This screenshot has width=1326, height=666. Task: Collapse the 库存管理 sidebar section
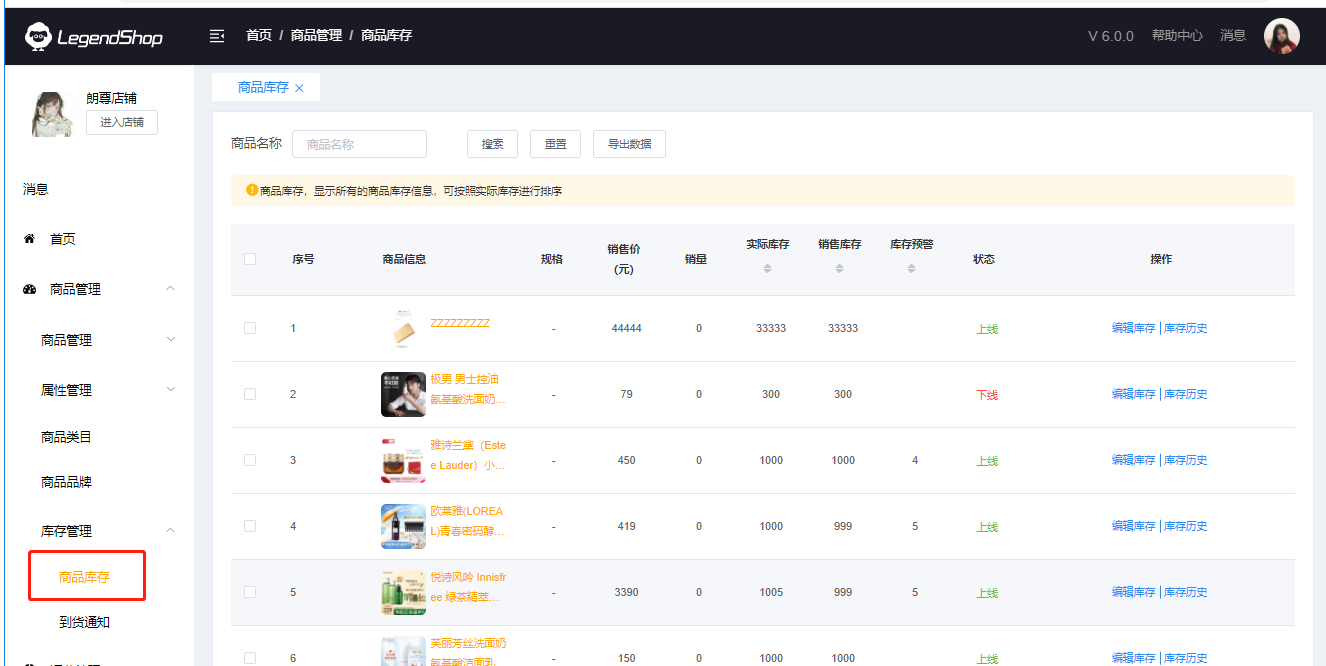click(170, 531)
